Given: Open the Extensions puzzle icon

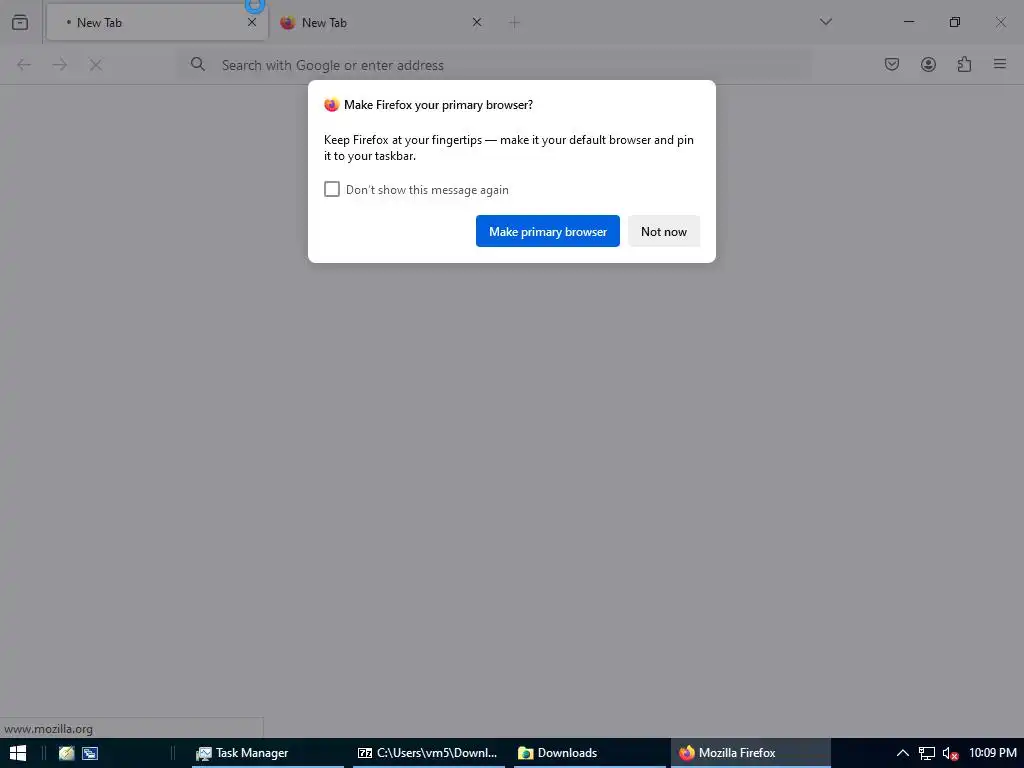Looking at the screenshot, I should point(964,64).
